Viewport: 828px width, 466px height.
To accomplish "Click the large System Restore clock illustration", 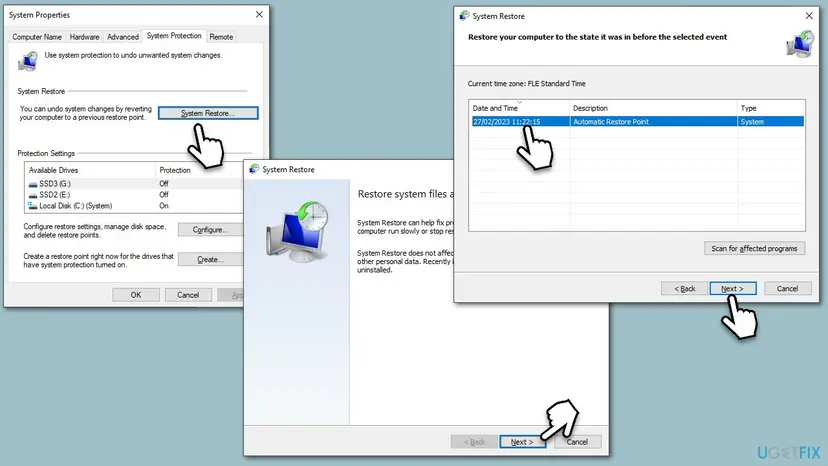I will [x=297, y=231].
